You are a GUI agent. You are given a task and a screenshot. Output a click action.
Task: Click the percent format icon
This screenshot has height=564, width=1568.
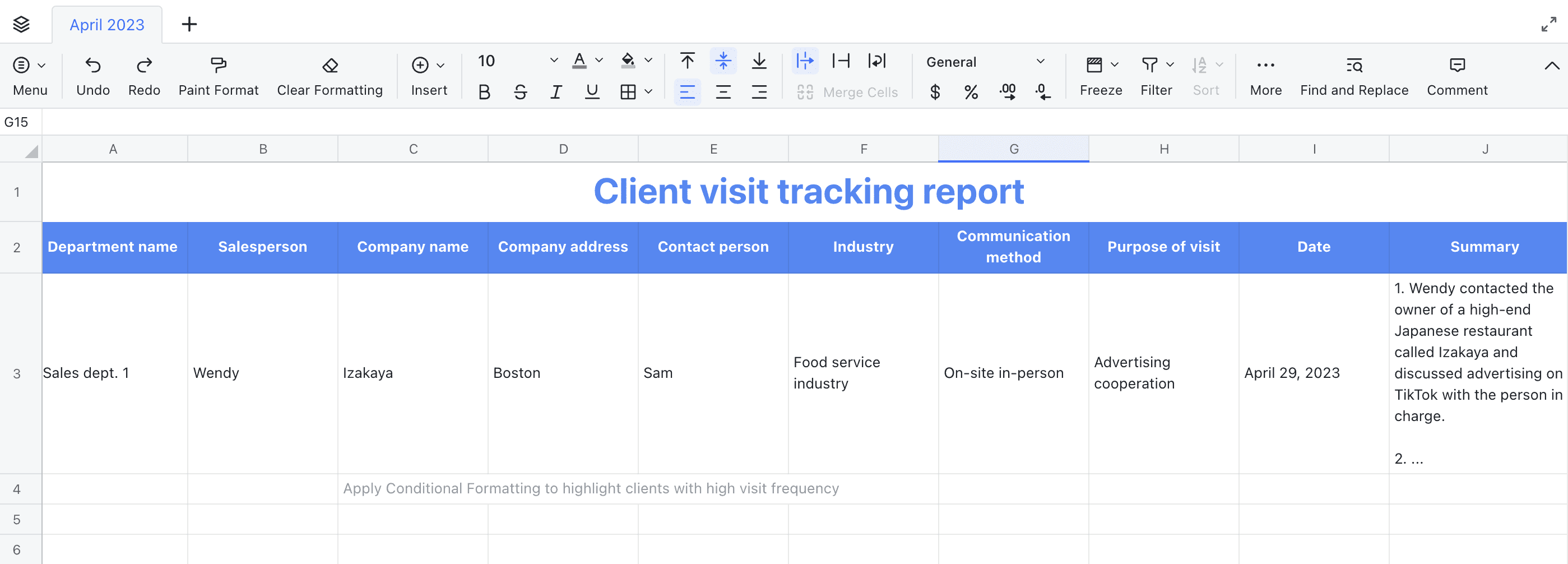[971, 92]
